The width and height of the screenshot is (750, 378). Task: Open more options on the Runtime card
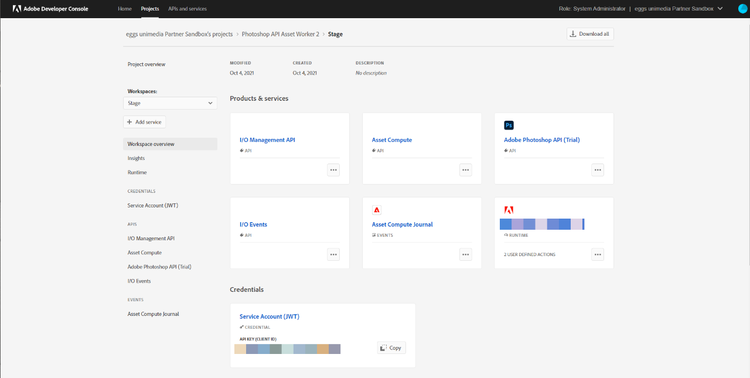597,255
